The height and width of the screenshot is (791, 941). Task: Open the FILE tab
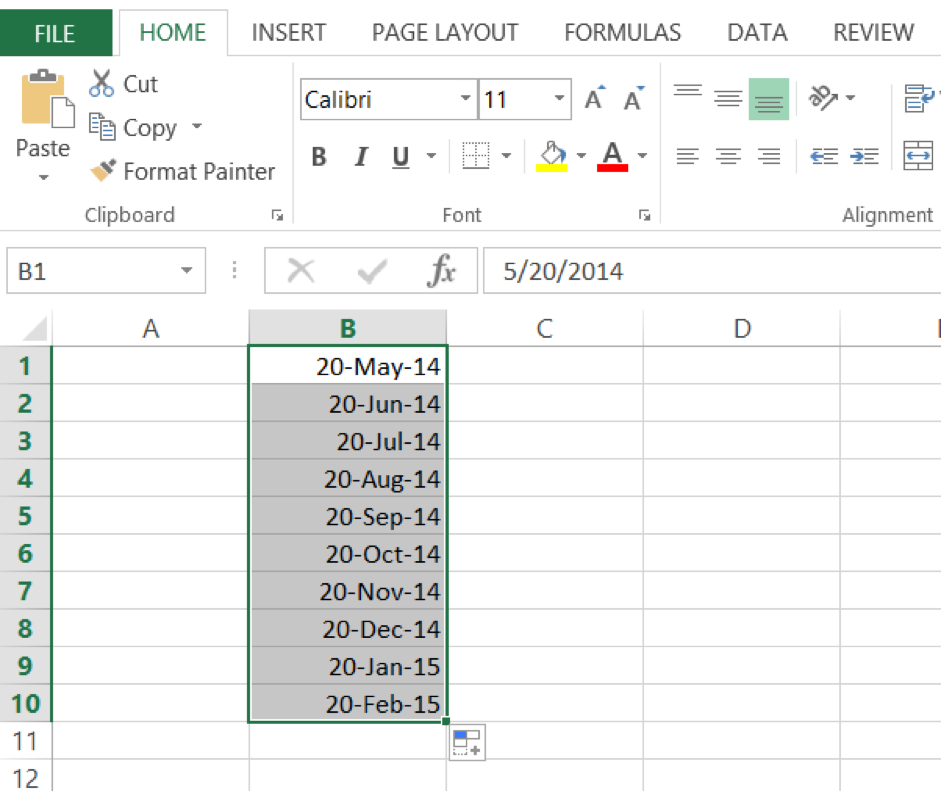pyautogui.click(x=55, y=33)
